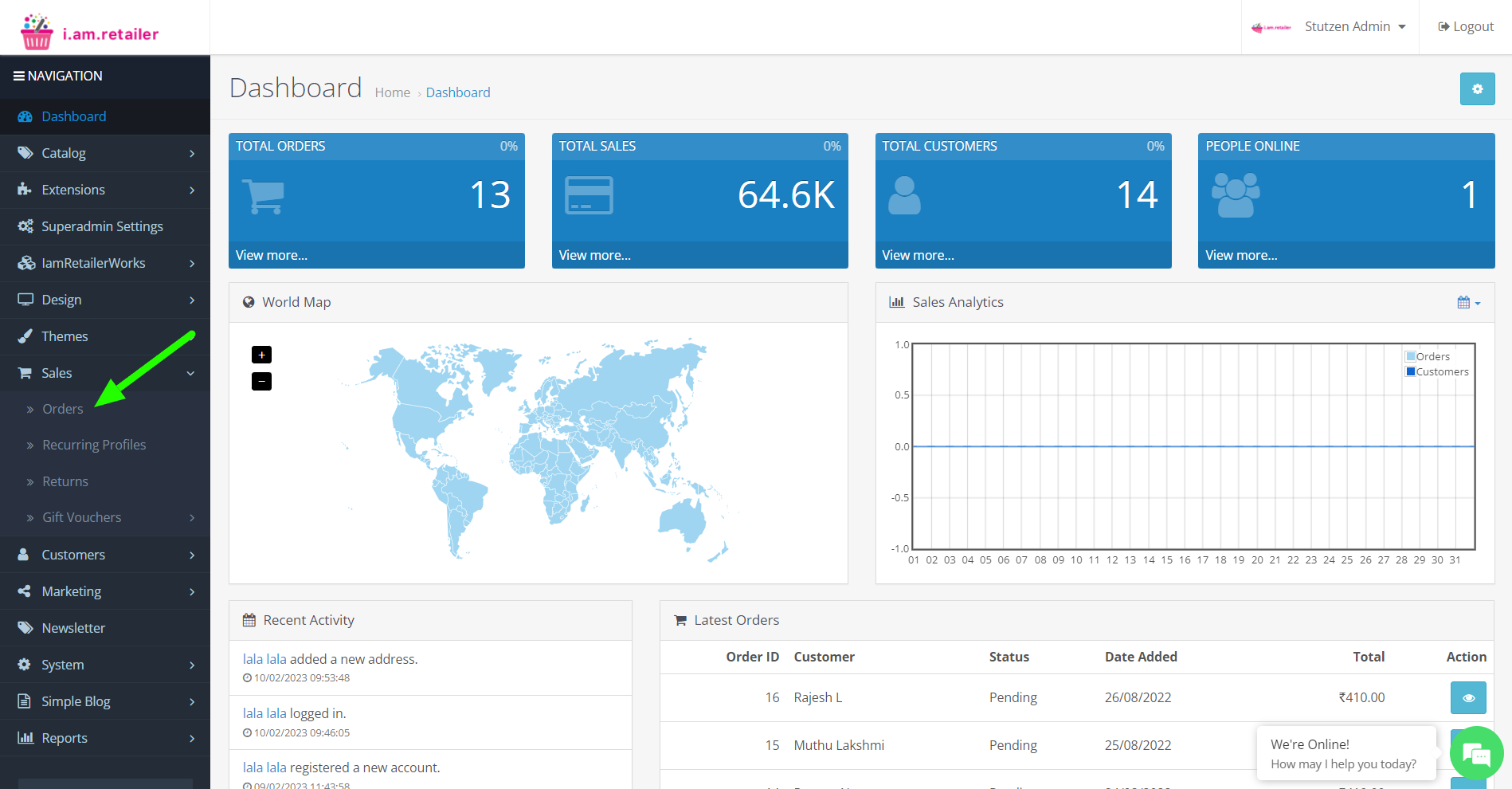Viewport: 1512px width, 789px height.
Task: Click the Orders legend color swatch
Action: click(x=1411, y=356)
